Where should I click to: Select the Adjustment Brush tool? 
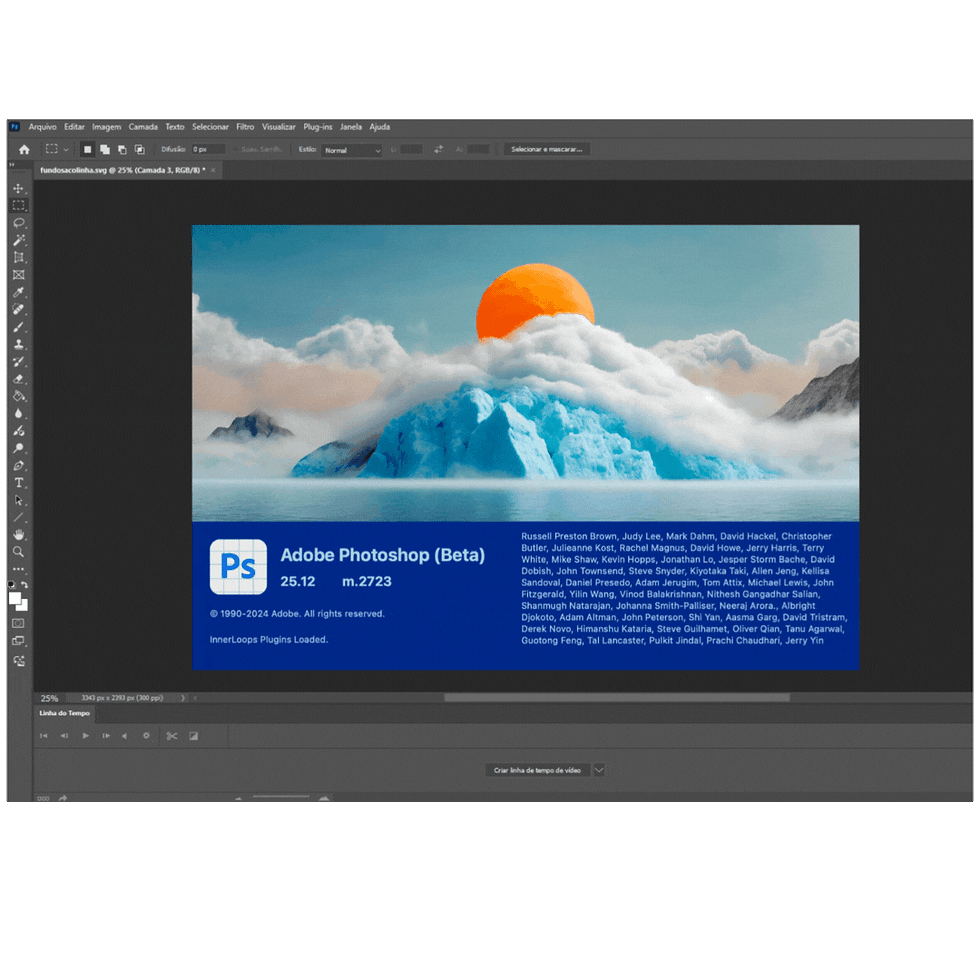[x=18, y=431]
